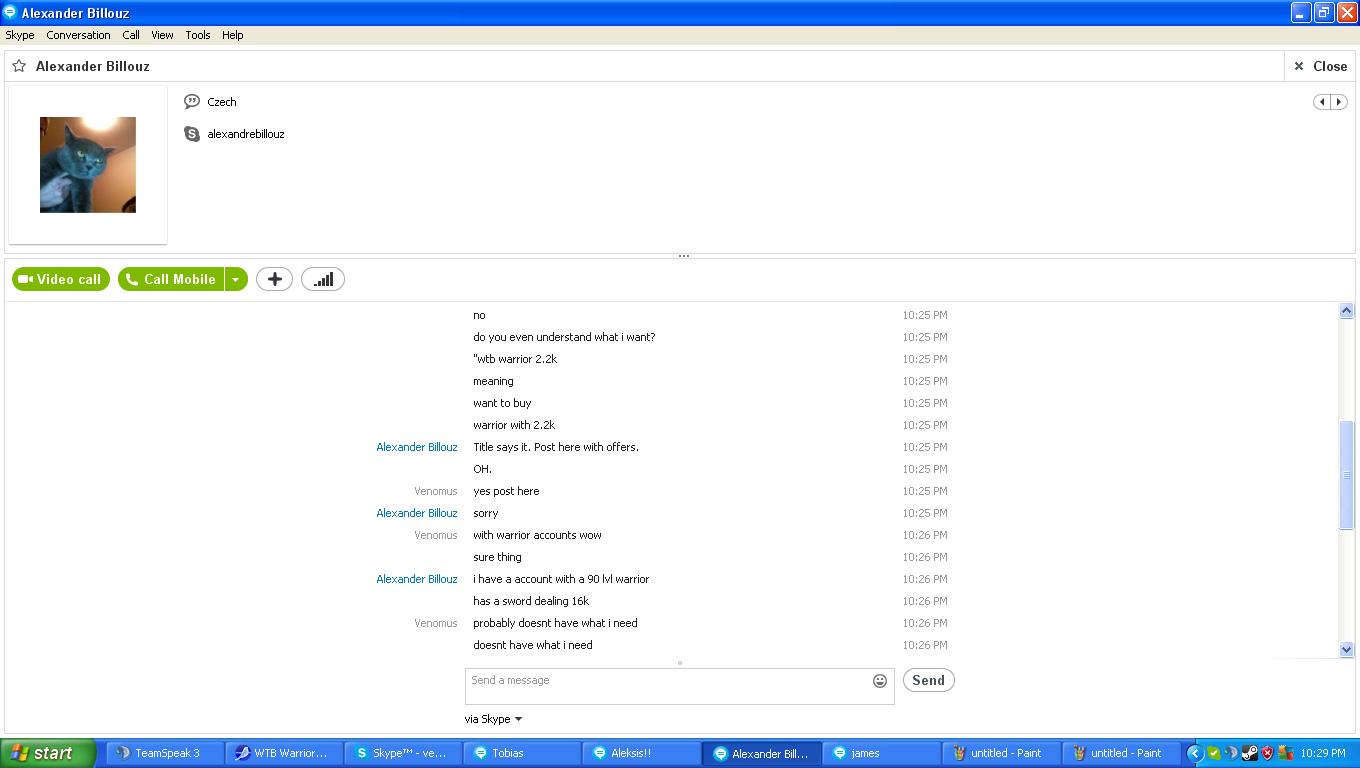The height and width of the screenshot is (768, 1360).
Task: Switch to james chat in taskbar
Action: [x=879, y=753]
